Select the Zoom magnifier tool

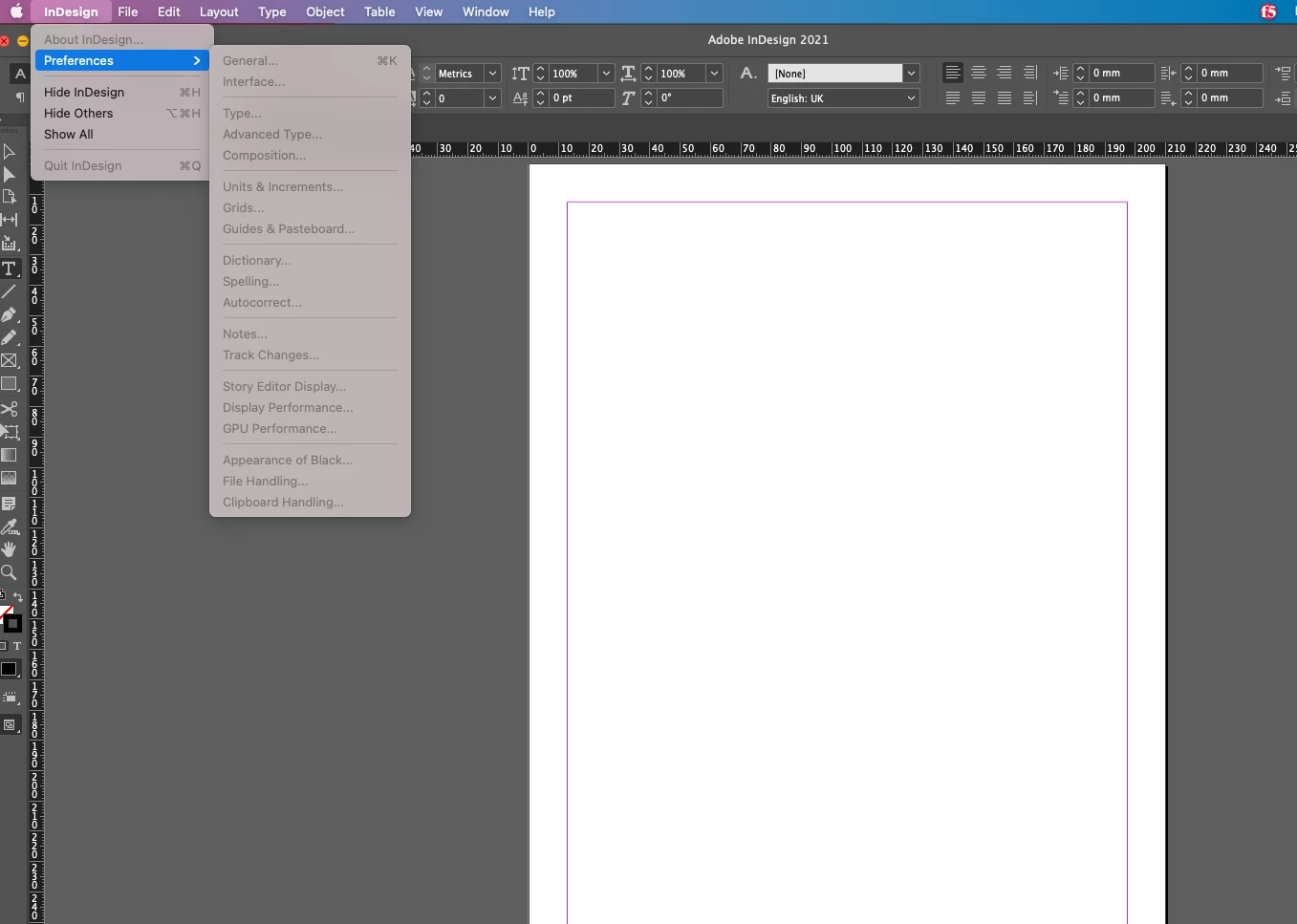coord(9,572)
